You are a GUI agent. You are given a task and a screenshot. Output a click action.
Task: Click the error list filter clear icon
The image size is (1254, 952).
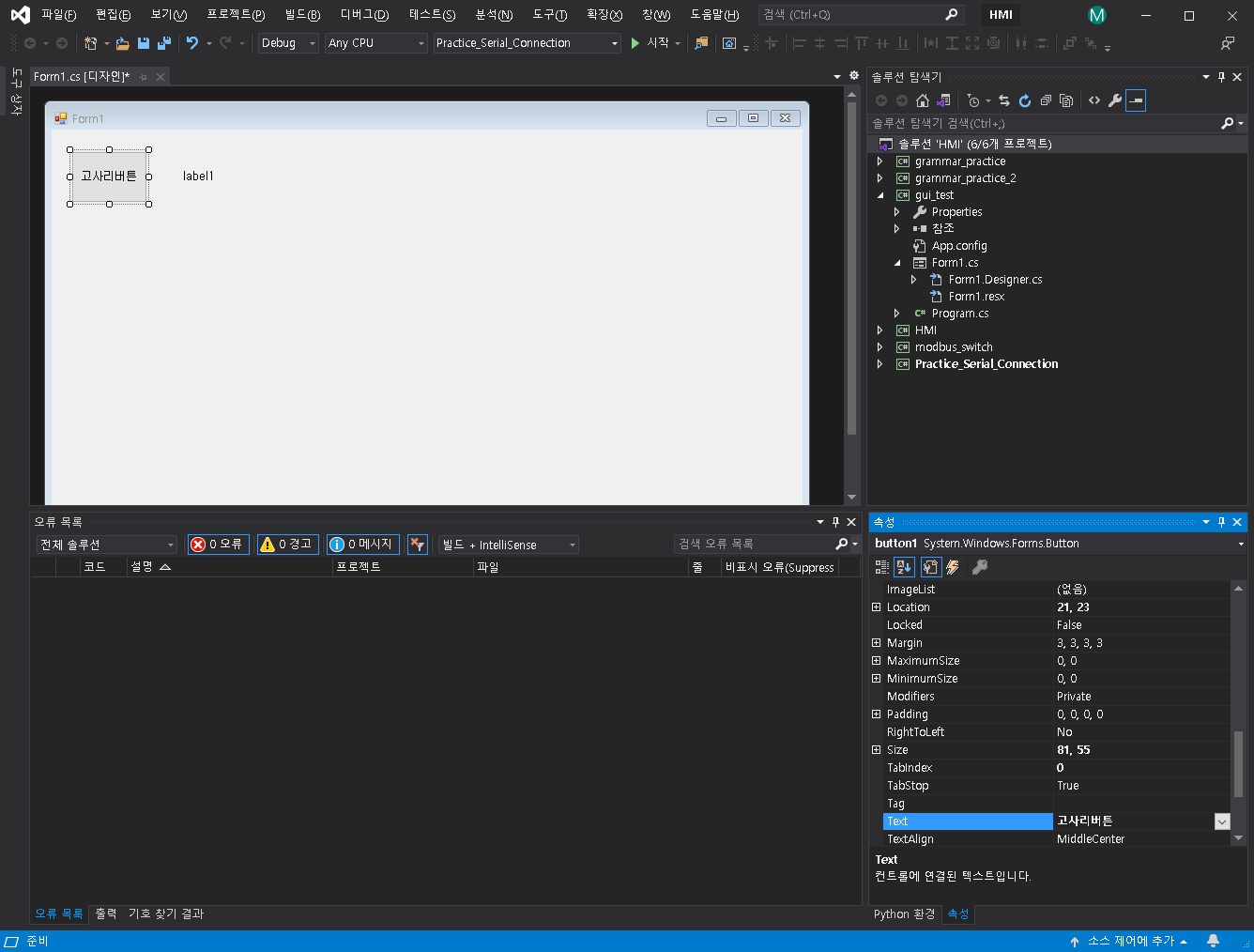pos(418,545)
